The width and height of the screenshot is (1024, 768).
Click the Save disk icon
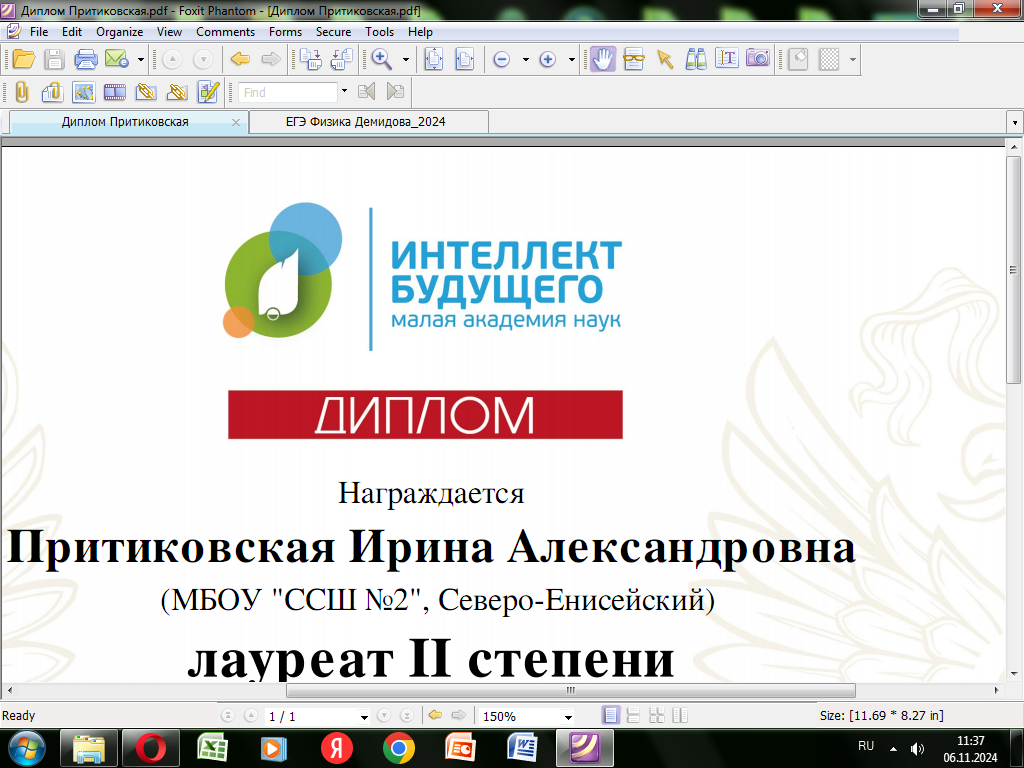[54, 59]
